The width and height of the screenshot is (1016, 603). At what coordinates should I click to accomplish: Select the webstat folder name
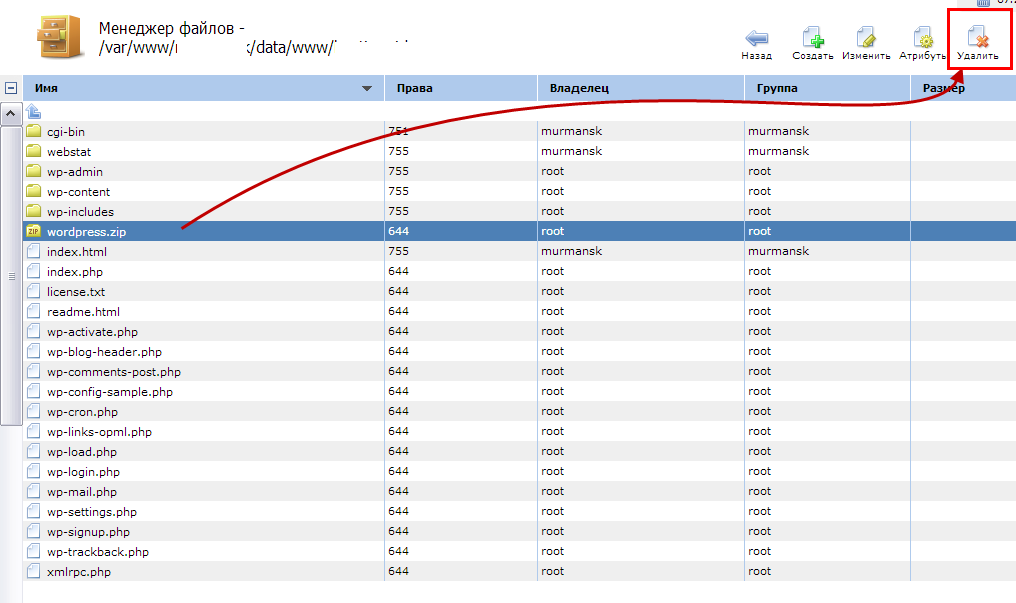coord(69,152)
